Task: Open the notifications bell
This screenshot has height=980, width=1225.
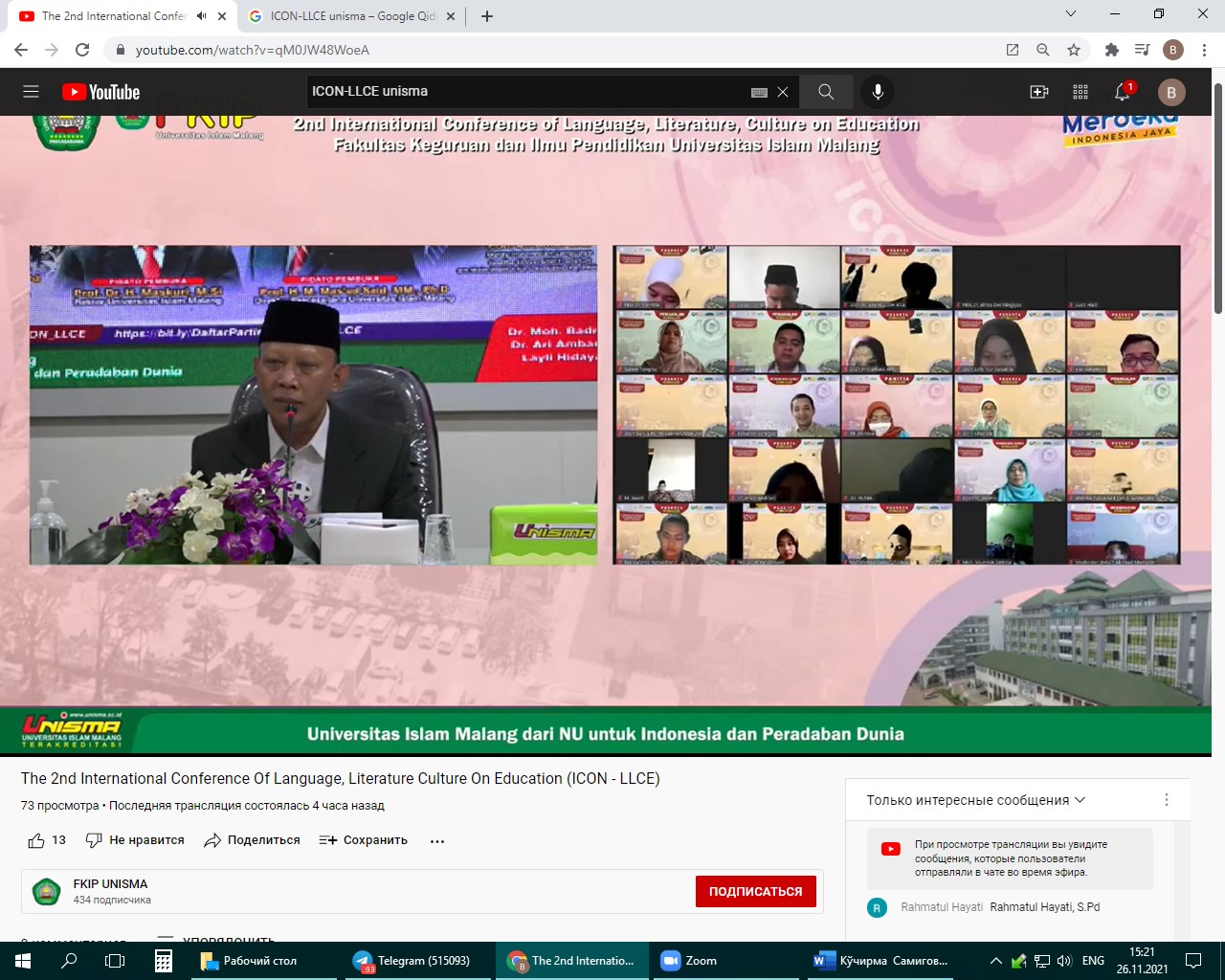Action: 1123,92
